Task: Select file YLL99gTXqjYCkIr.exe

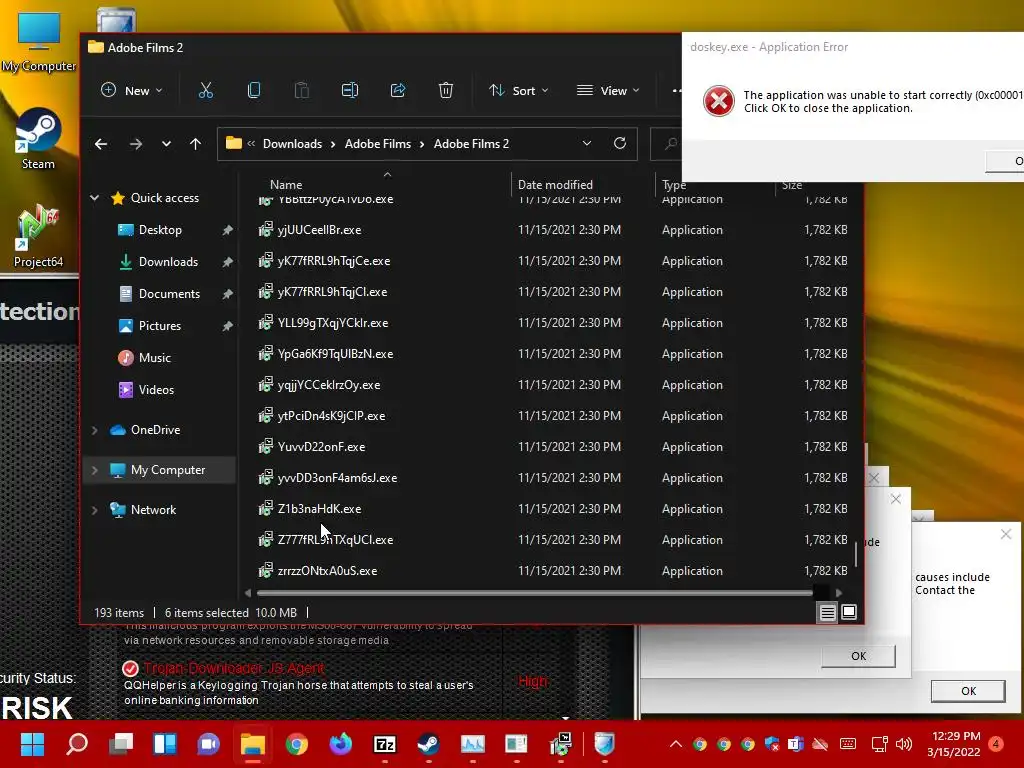Action: [x=332, y=323]
